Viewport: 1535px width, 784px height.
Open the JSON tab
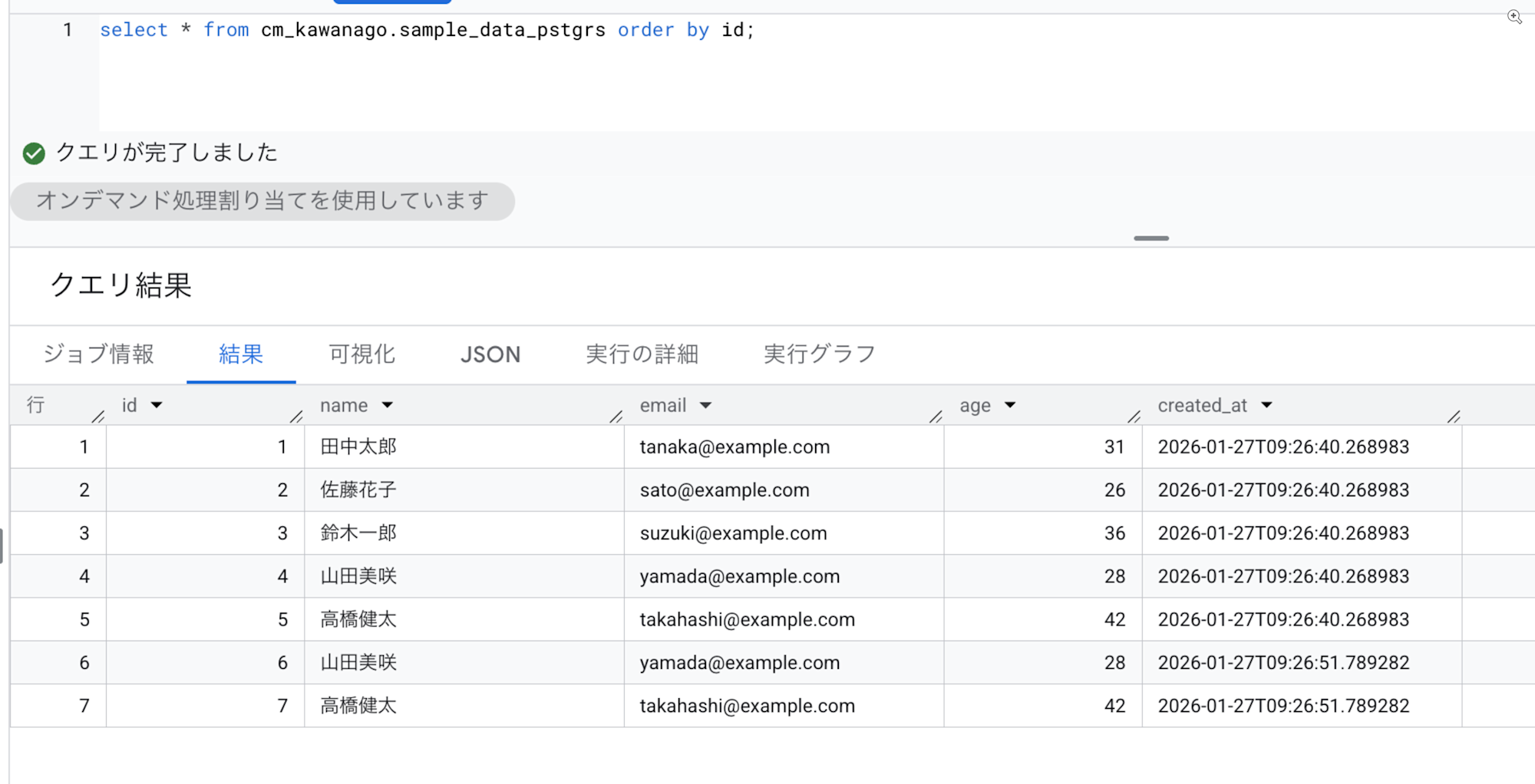pos(490,354)
